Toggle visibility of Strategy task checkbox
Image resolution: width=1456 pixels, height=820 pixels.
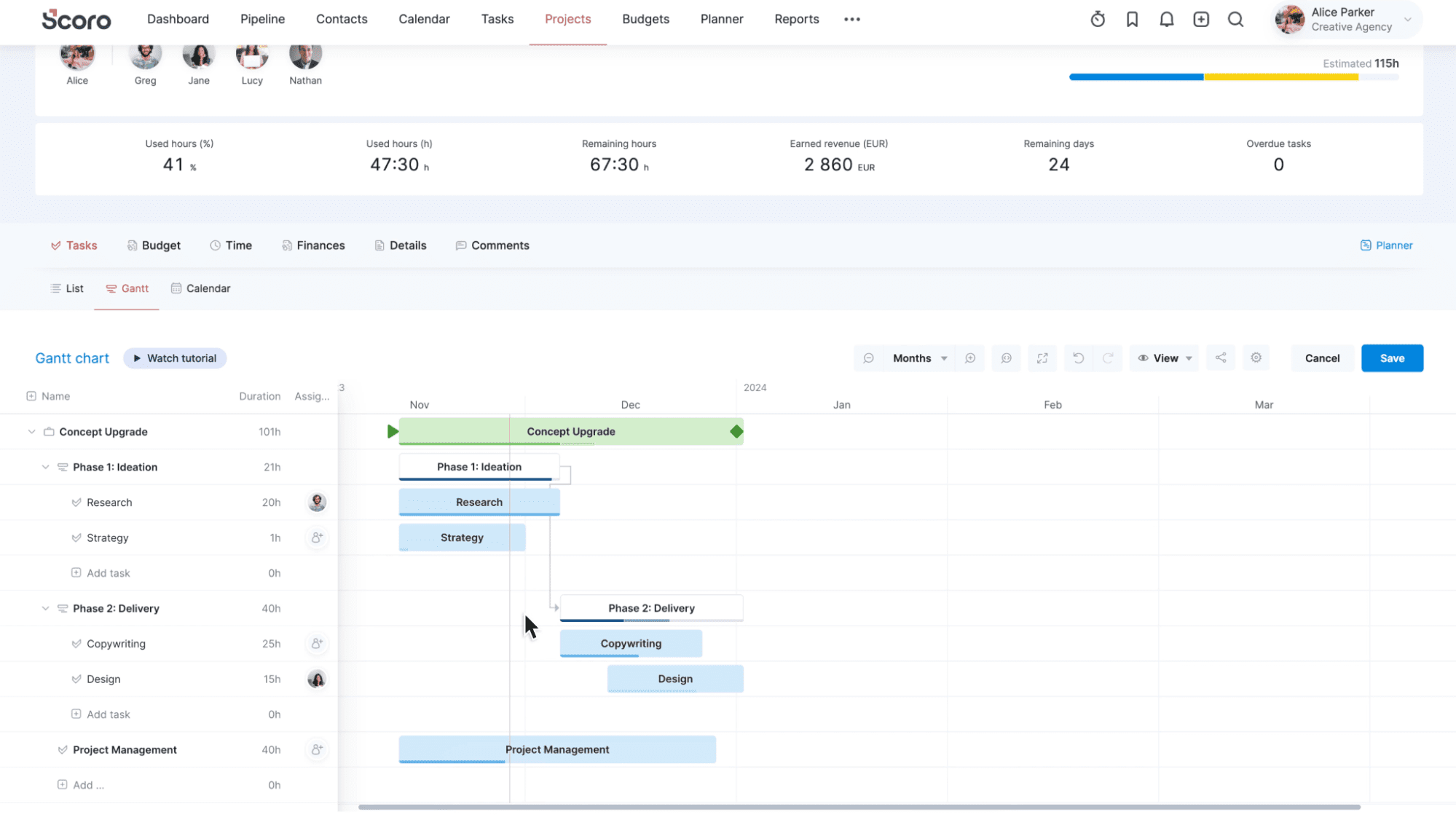76,537
